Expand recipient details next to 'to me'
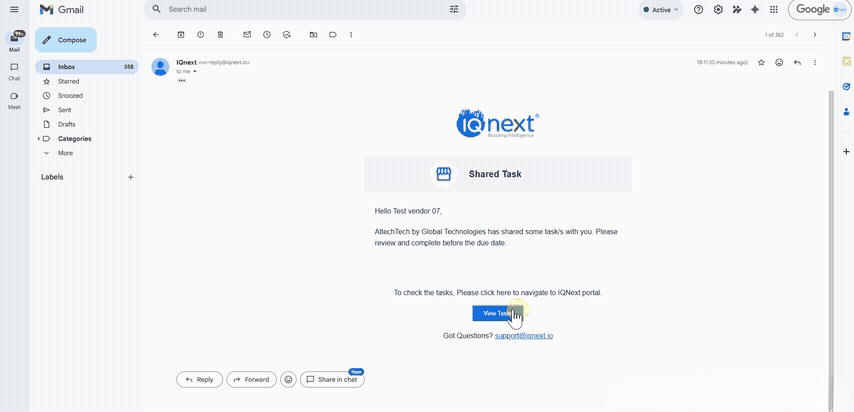The height and width of the screenshot is (412, 854). click(195, 71)
